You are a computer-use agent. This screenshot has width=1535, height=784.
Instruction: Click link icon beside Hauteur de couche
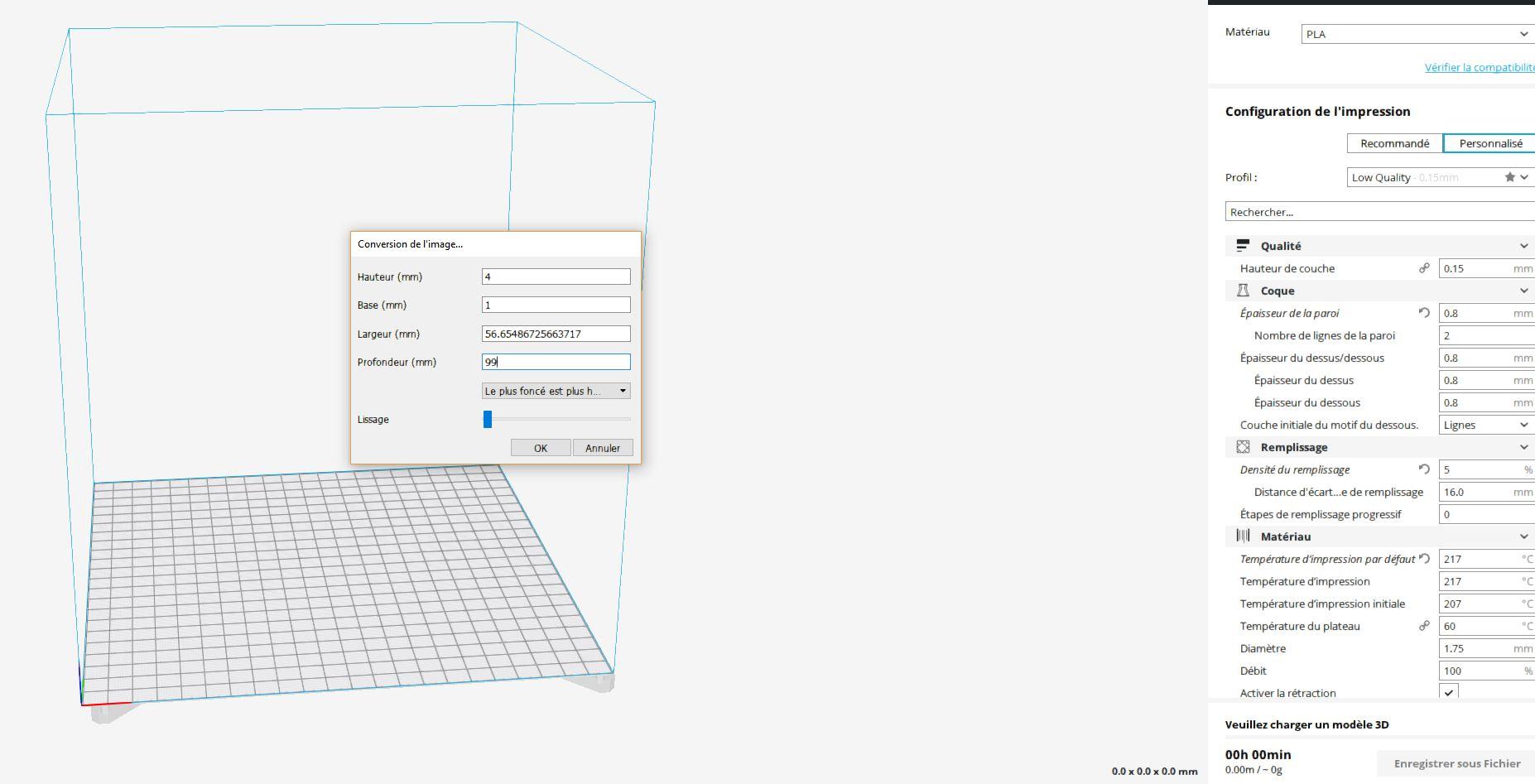(1424, 268)
